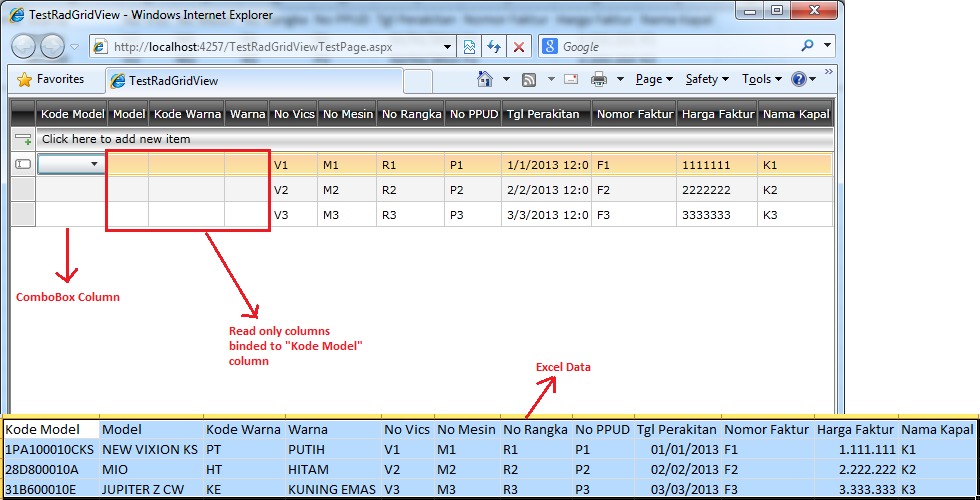Click Excel cell 'JUPITER Z CW'
The image size is (980, 500).
pos(152,489)
